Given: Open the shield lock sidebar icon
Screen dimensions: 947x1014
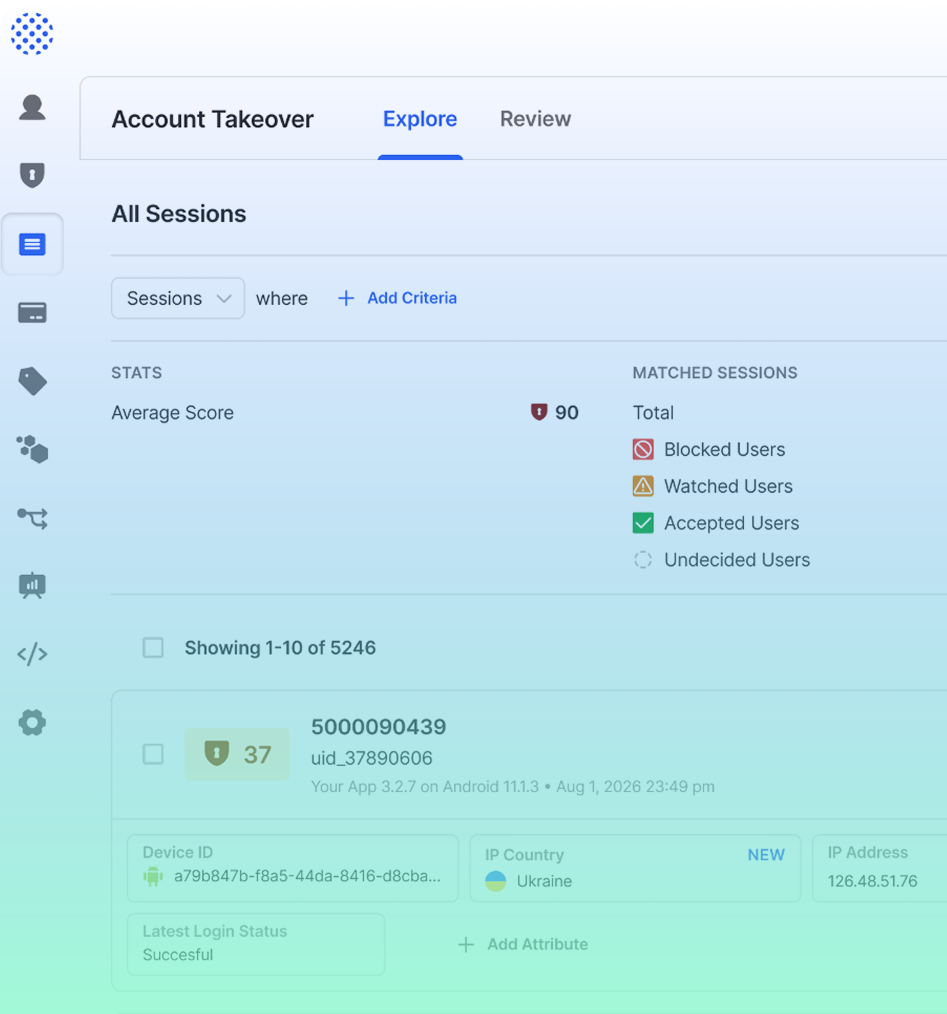Looking at the screenshot, I should 32,175.
